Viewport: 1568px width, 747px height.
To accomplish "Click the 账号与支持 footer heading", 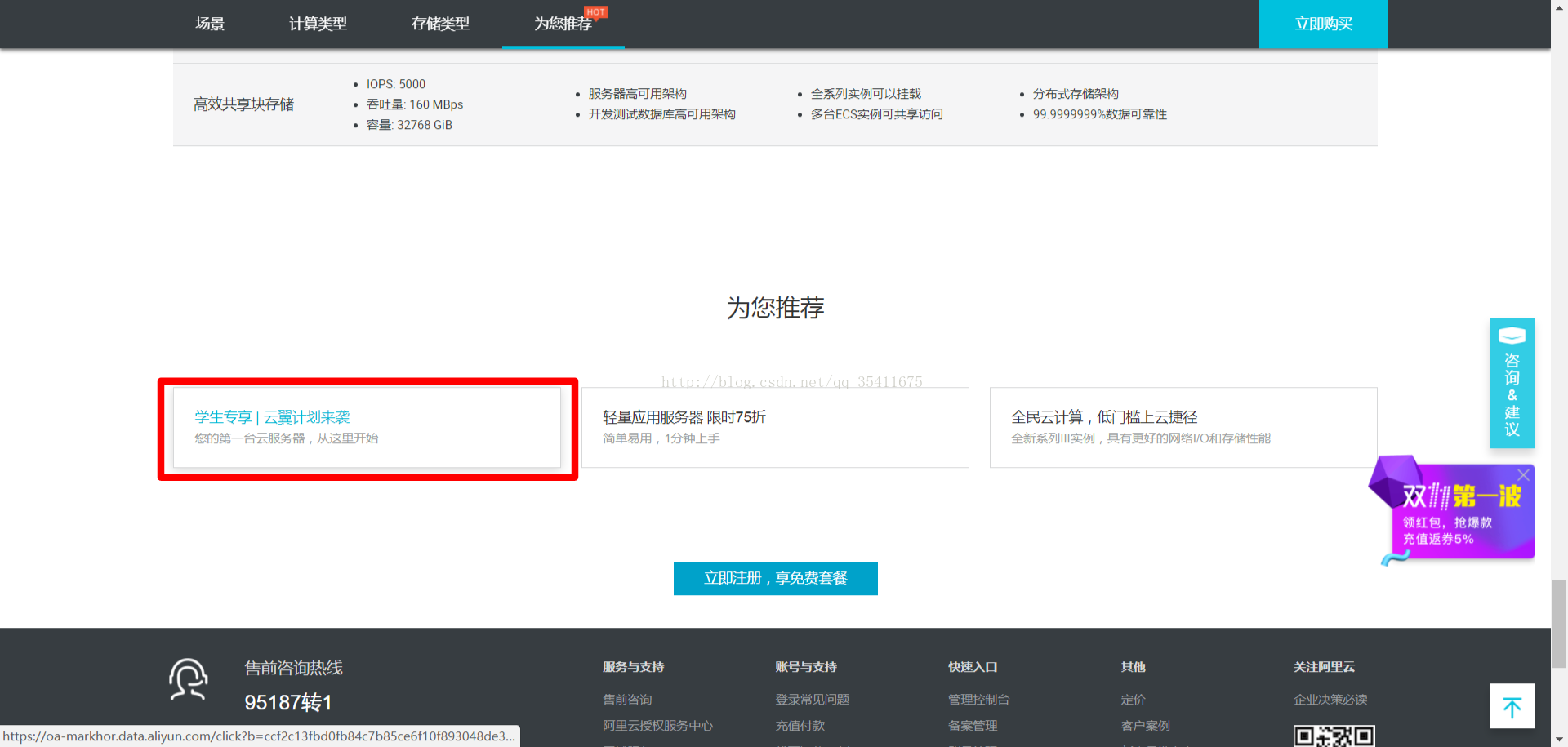I will coord(806,667).
